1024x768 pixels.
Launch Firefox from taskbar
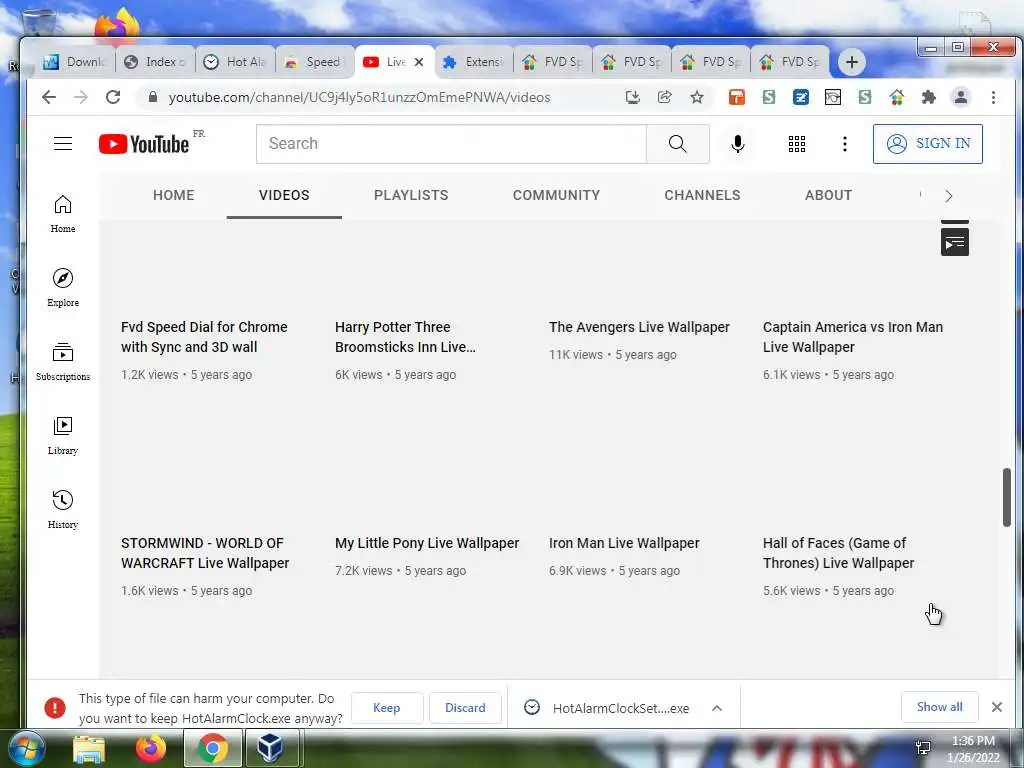[151, 748]
